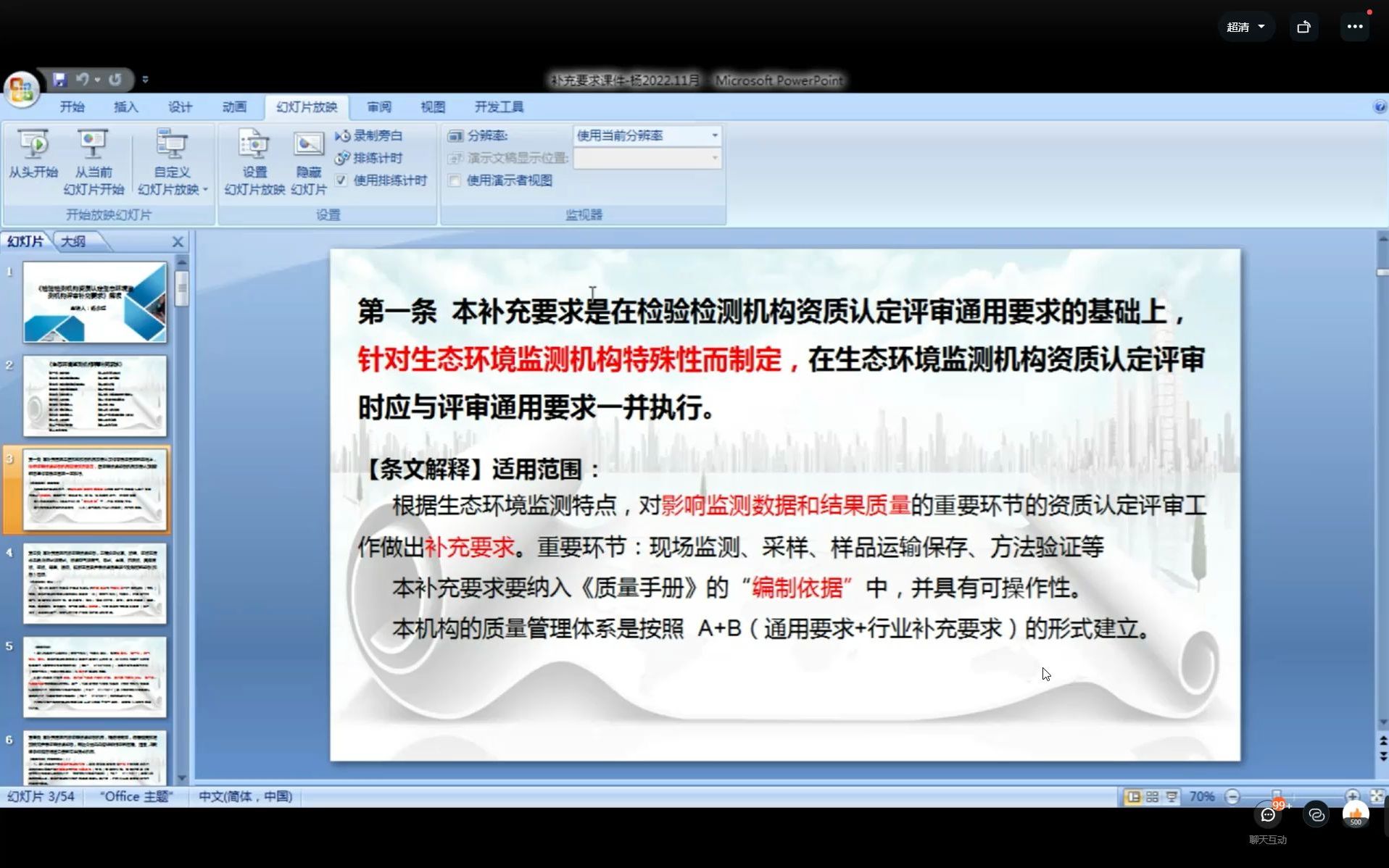Open the more options ellipsis button

[x=1354, y=27]
